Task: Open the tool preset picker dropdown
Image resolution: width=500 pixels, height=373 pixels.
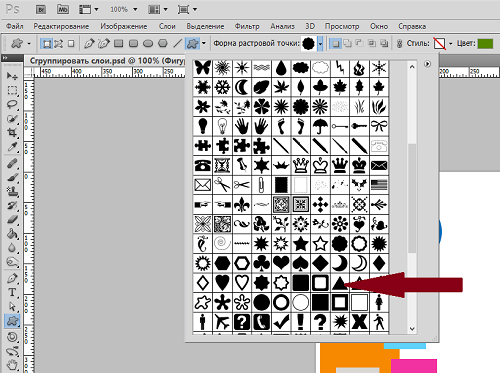Action: pyautogui.click(x=29, y=44)
